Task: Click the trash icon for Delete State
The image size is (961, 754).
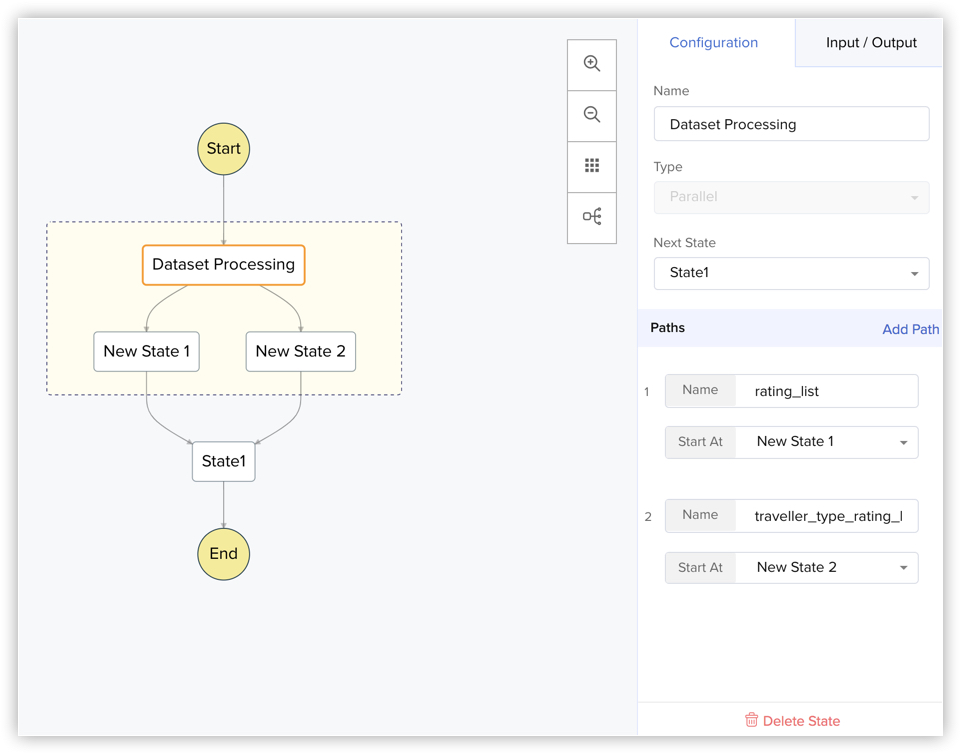Action: (751, 720)
